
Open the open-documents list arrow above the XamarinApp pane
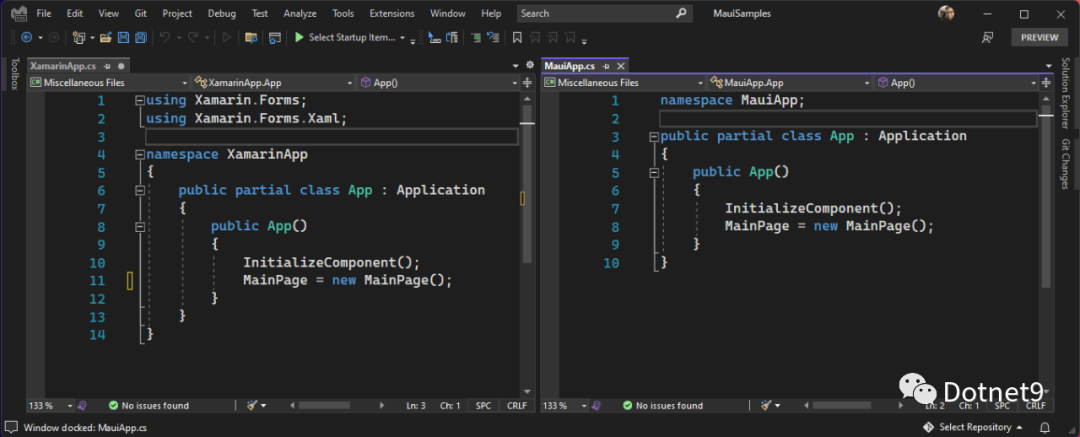tap(516, 65)
